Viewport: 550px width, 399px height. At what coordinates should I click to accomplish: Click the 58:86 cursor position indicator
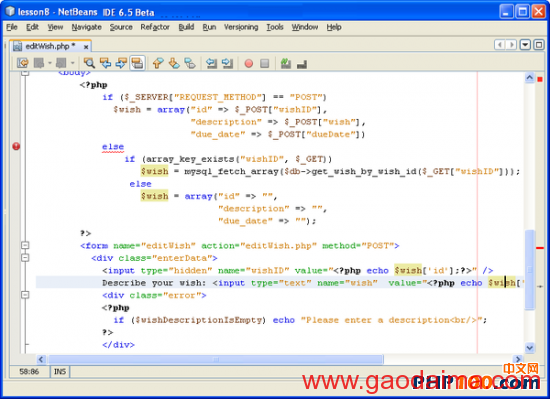pos(29,372)
